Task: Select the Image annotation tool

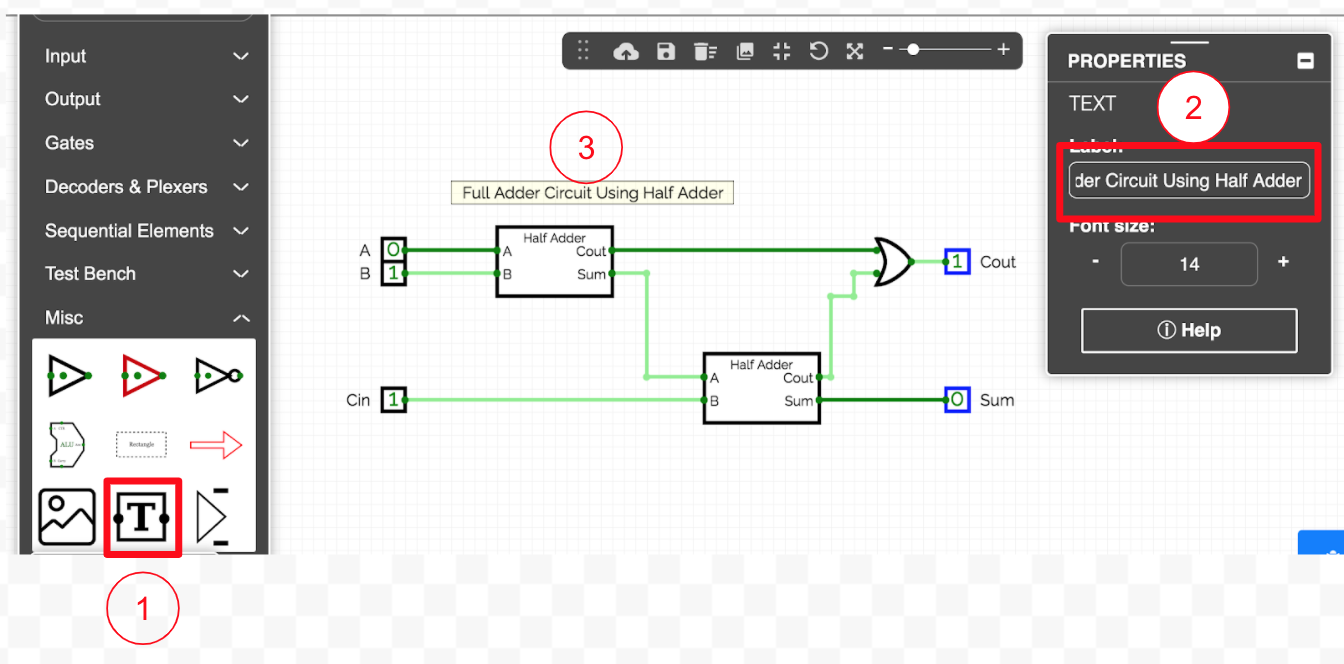Action: tap(66, 517)
